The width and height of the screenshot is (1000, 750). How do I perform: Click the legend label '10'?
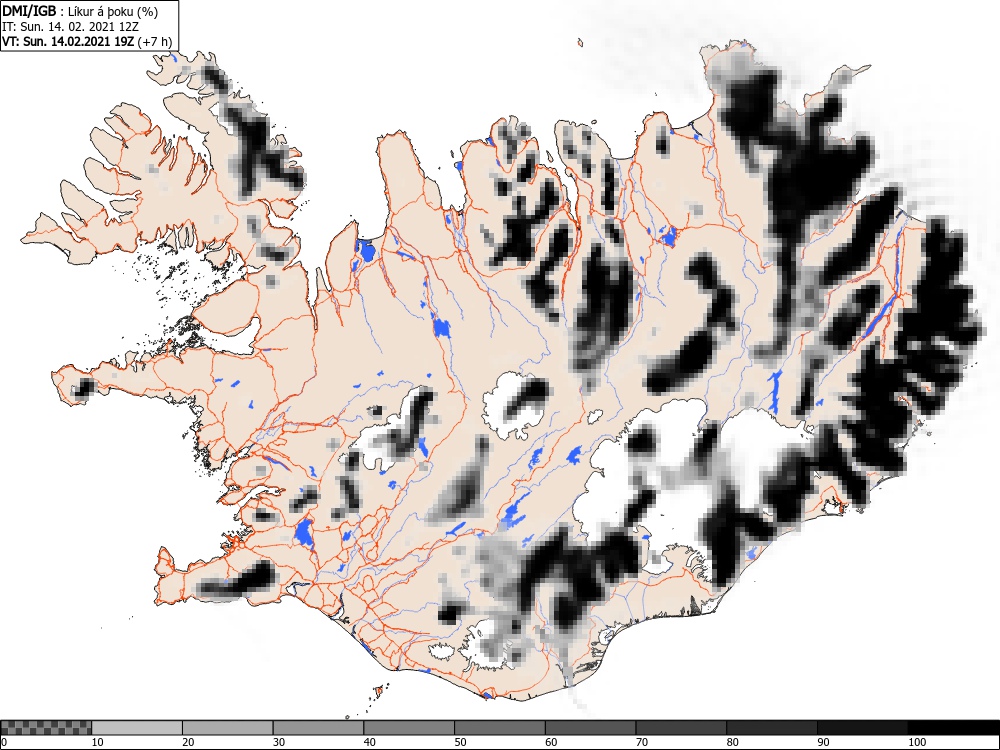[98, 742]
